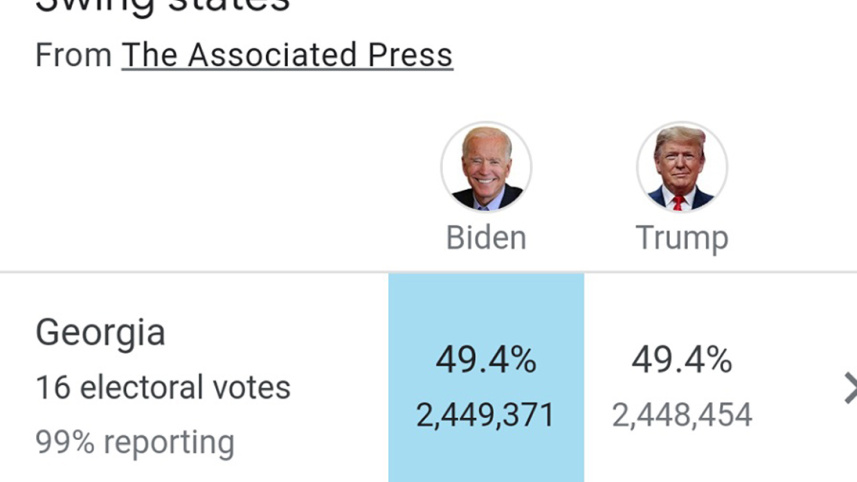
Task: Click the Georgia state name
Action: [100, 333]
